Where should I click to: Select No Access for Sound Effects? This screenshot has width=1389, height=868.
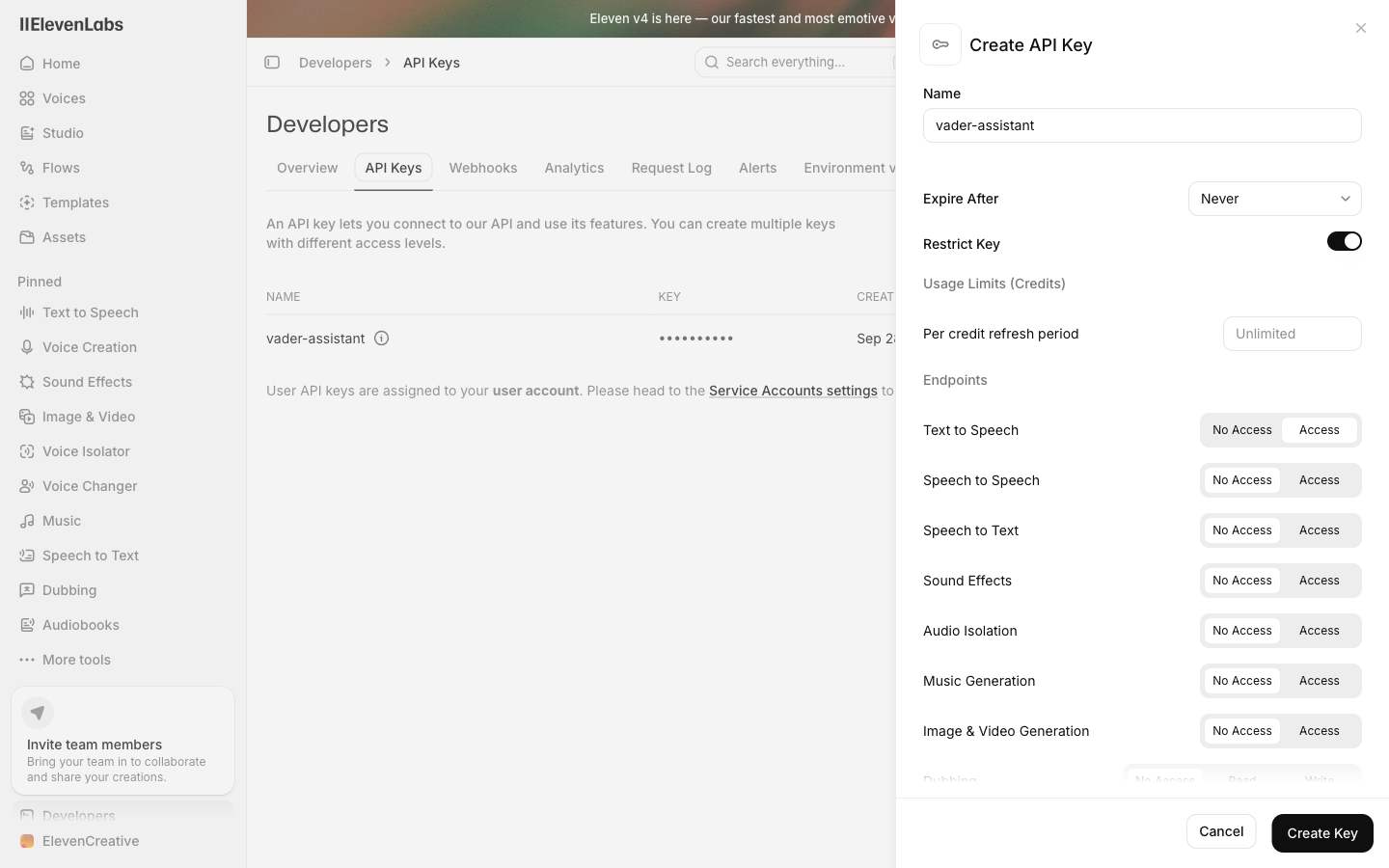(1241, 581)
